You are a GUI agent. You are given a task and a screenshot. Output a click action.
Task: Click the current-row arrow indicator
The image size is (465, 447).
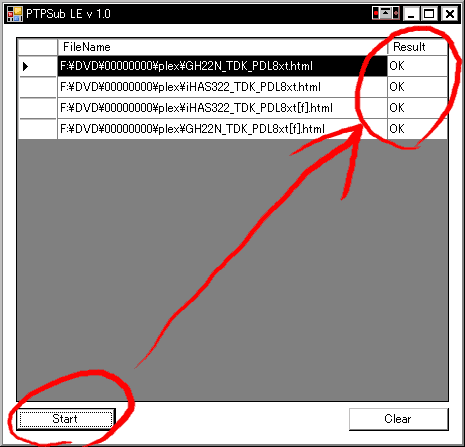point(25,66)
